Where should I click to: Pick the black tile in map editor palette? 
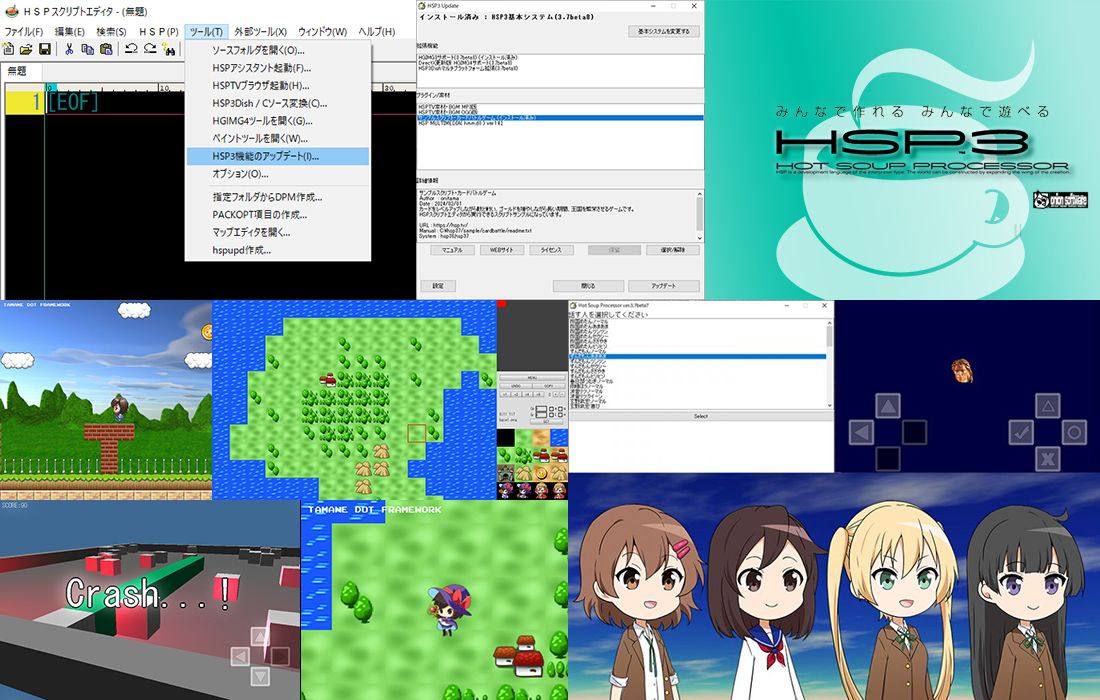pos(506,438)
